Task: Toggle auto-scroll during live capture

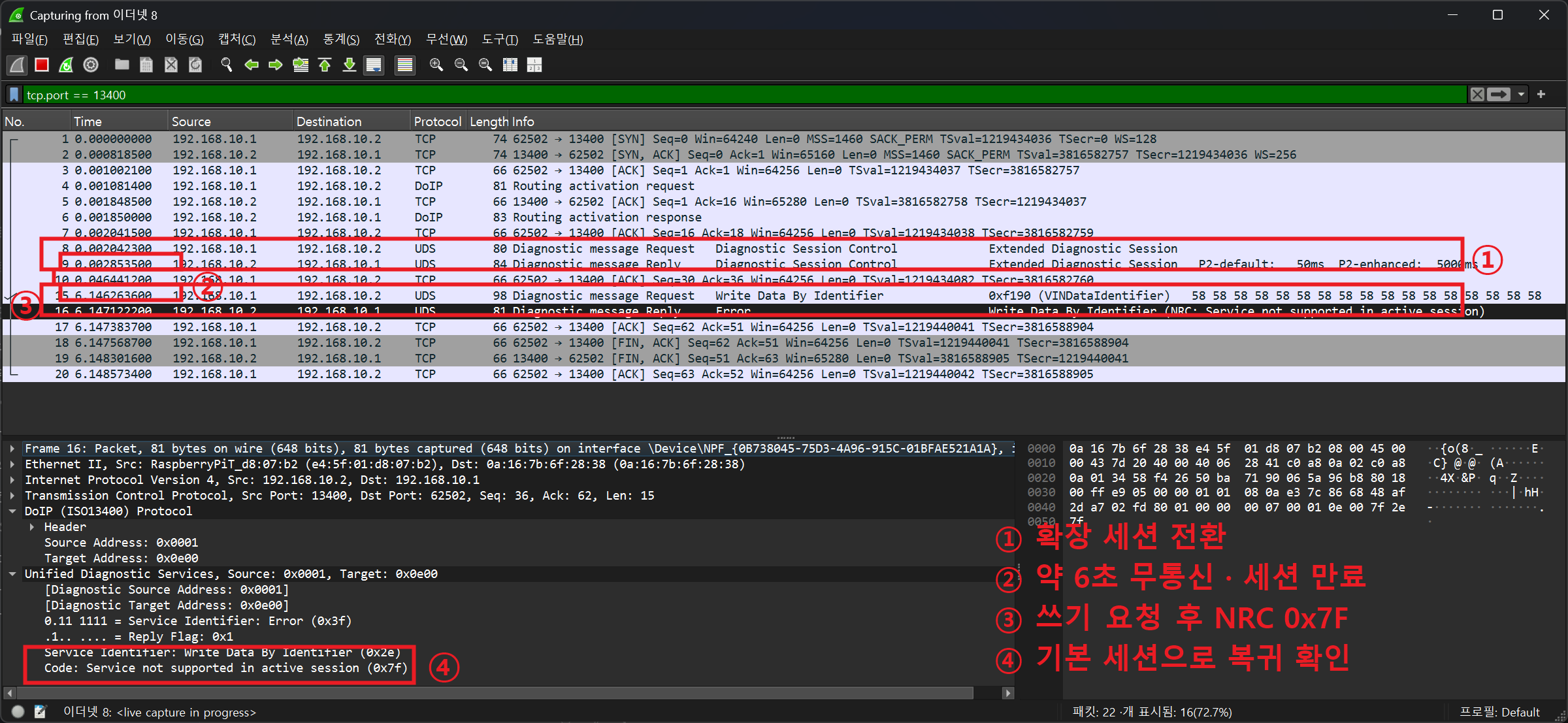Action: [374, 65]
